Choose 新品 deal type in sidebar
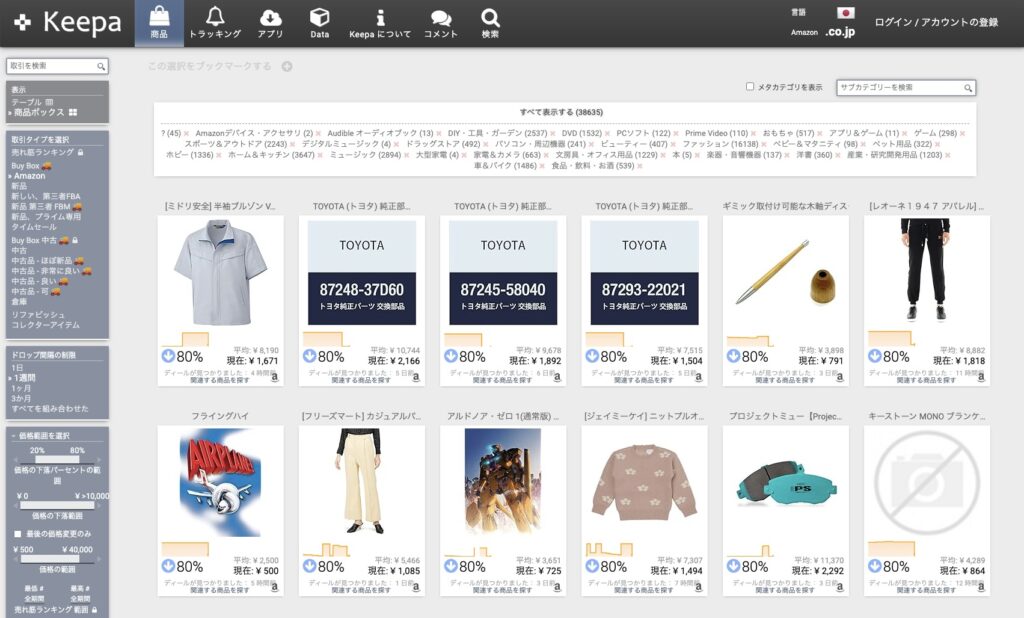 click(x=19, y=186)
